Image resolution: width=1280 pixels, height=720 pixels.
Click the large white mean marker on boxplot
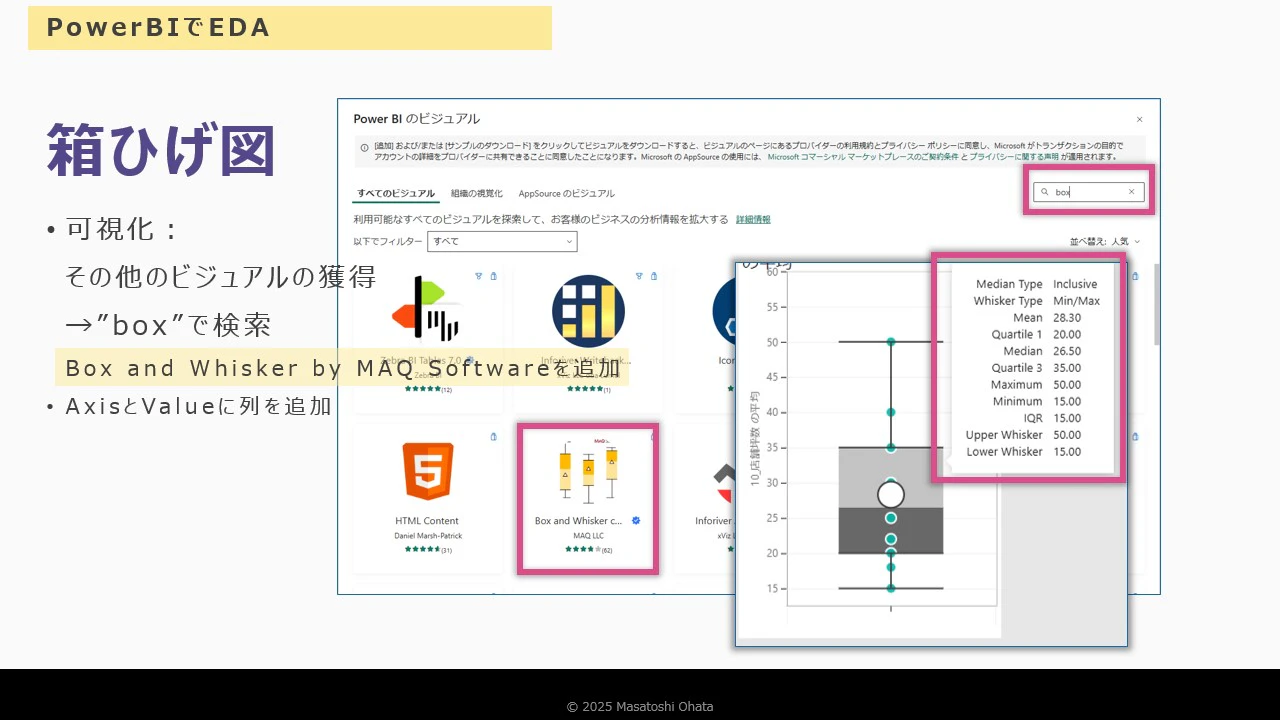[891, 494]
